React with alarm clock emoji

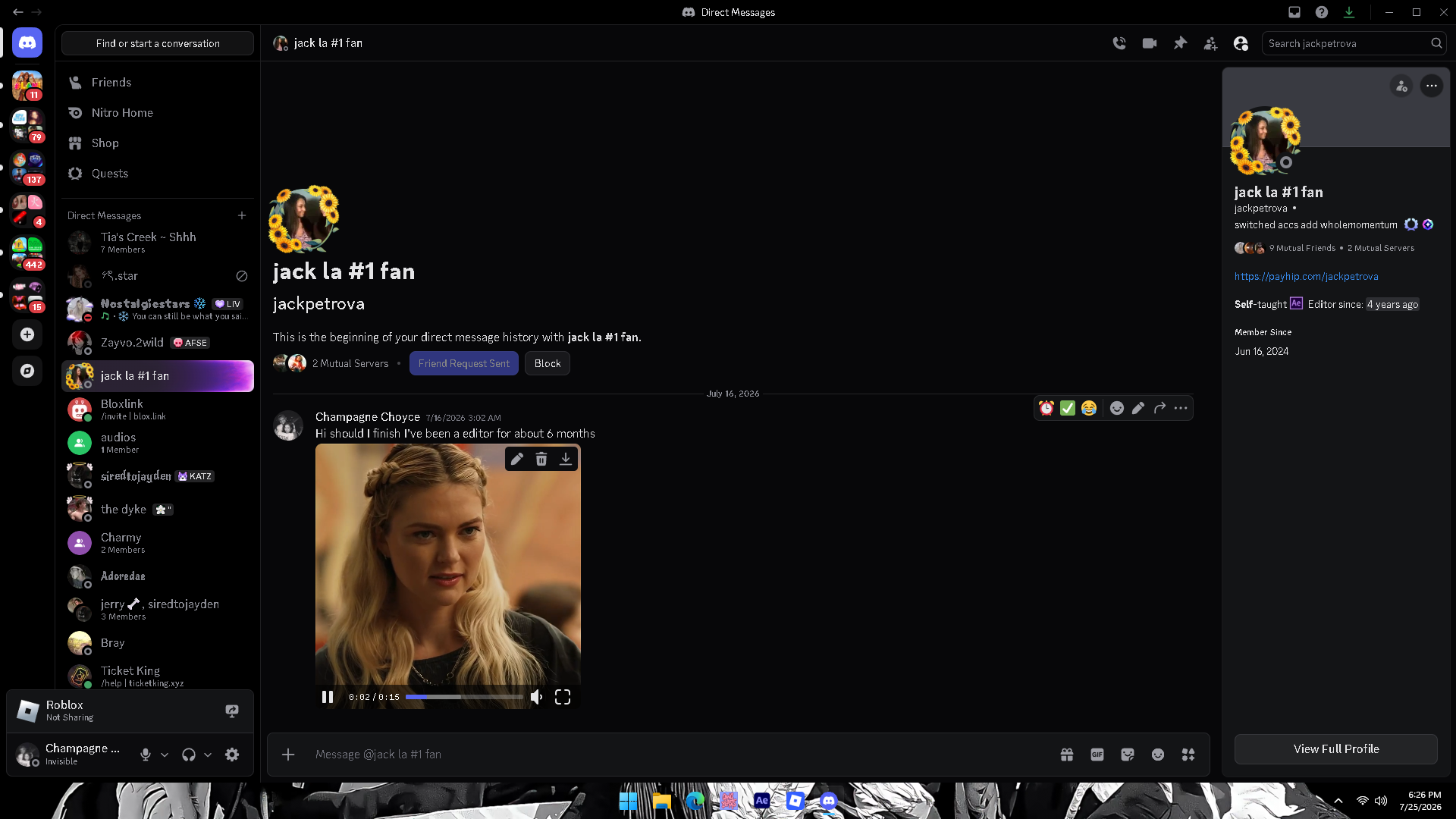point(1046,408)
